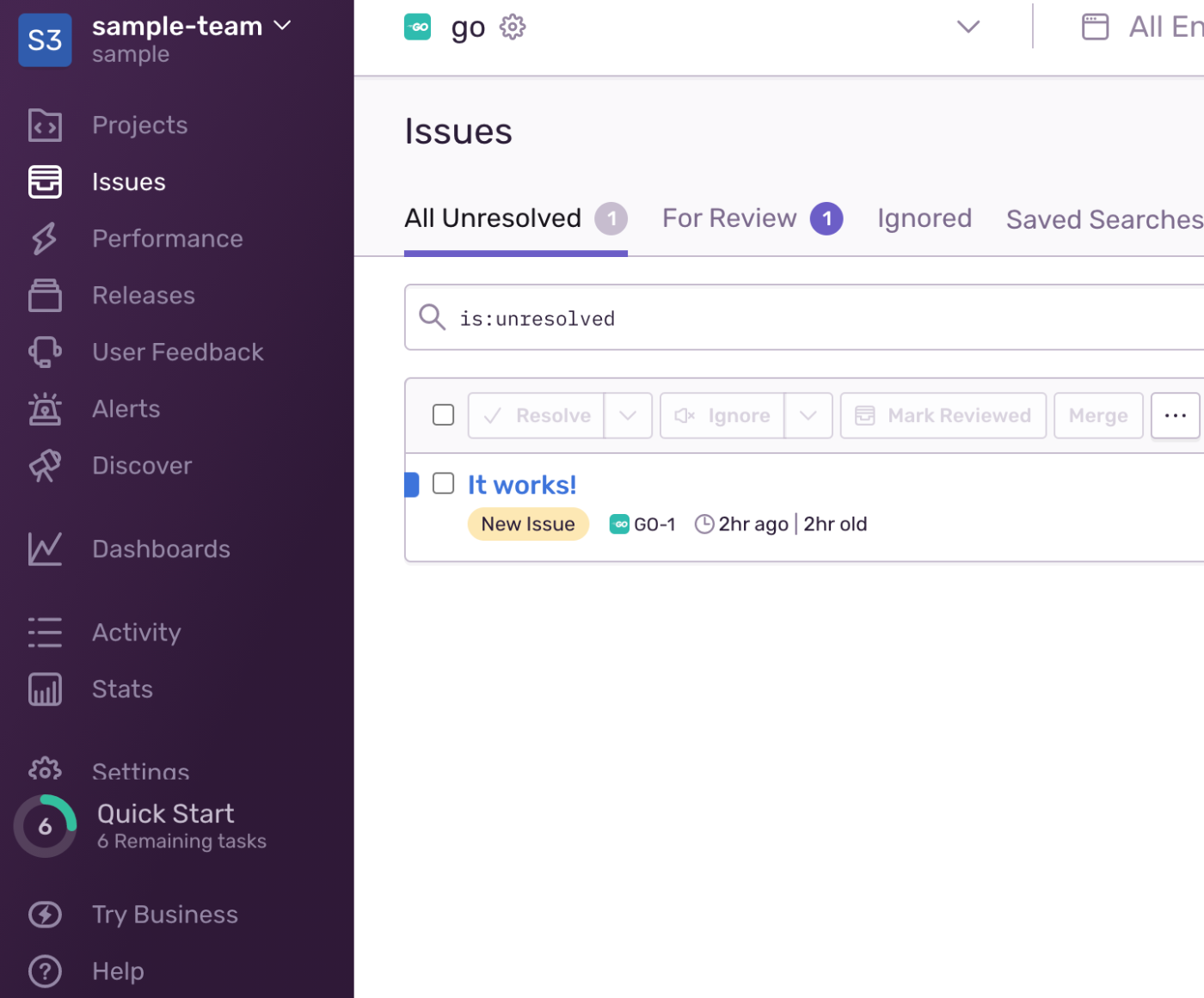Expand the sample-team organization dropdown
The width and height of the screenshot is (1204, 998).
click(x=282, y=26)
